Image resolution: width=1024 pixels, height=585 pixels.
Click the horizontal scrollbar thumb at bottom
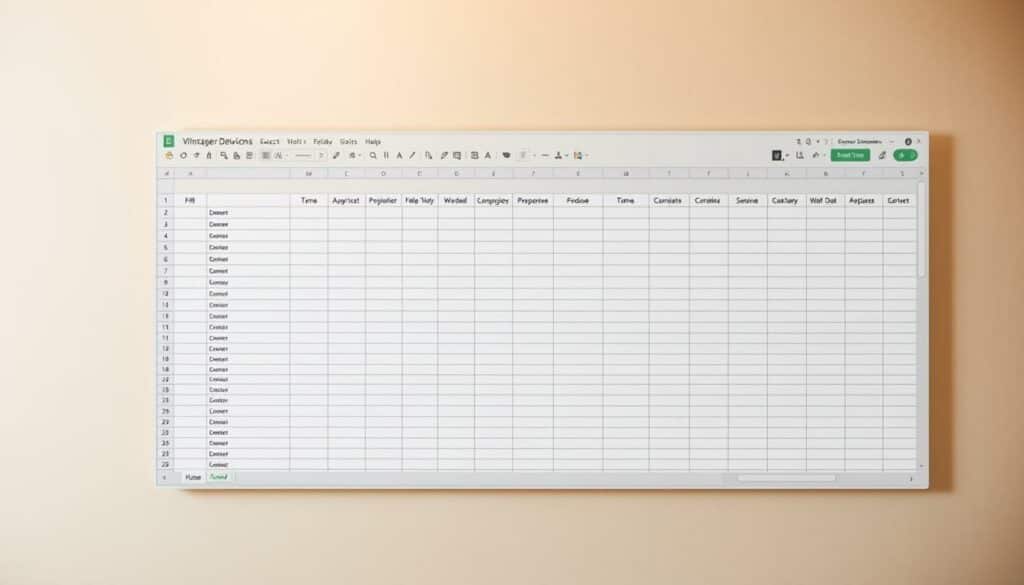(x=786, y=478)
